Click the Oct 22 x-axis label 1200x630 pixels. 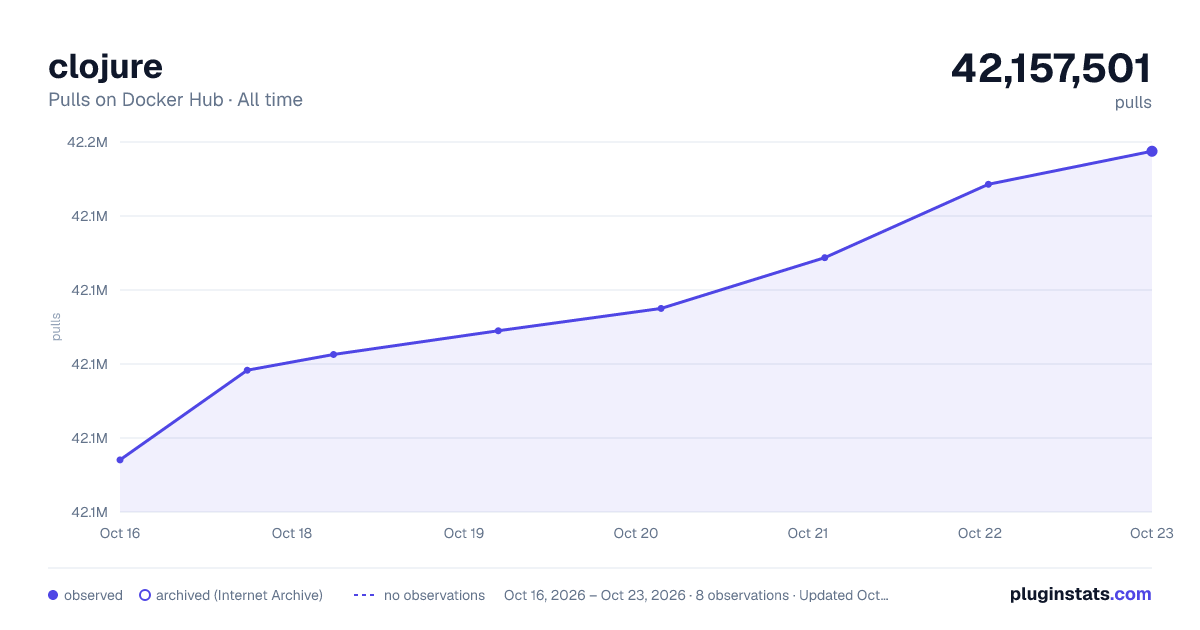980,533
